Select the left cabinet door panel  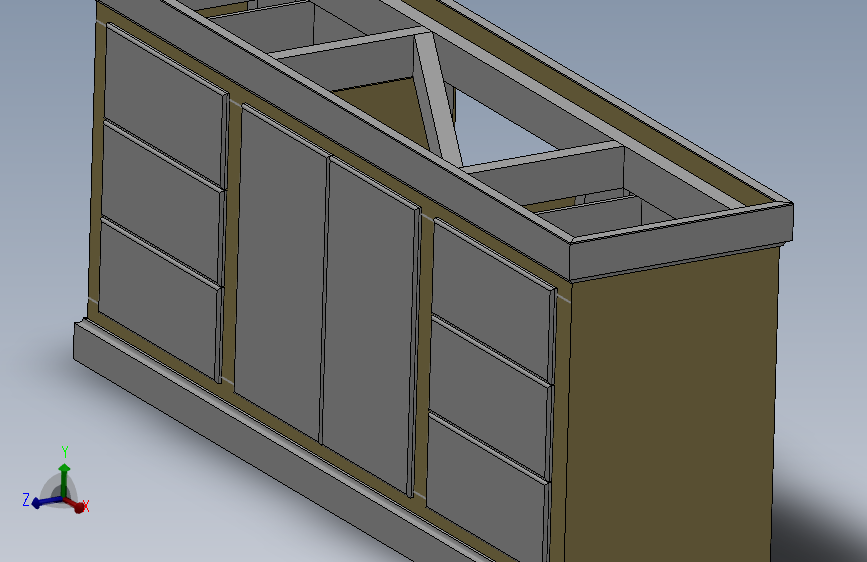pyautogui.click(x=281, y=274)
